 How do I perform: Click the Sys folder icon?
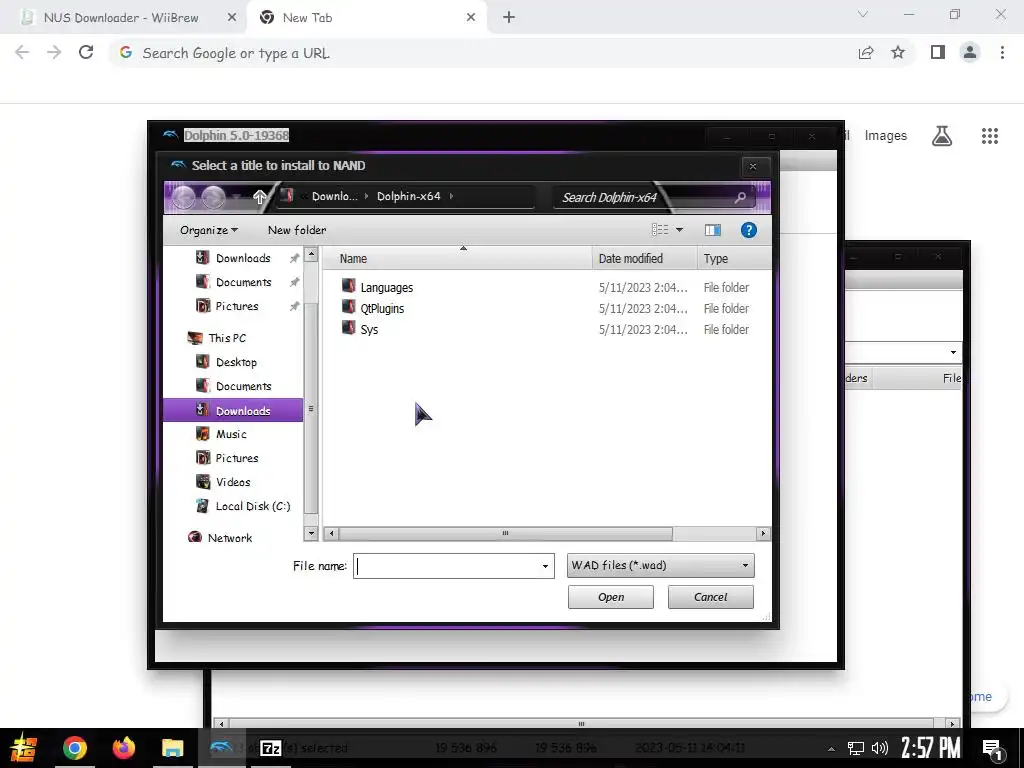[x=349, y=328]
